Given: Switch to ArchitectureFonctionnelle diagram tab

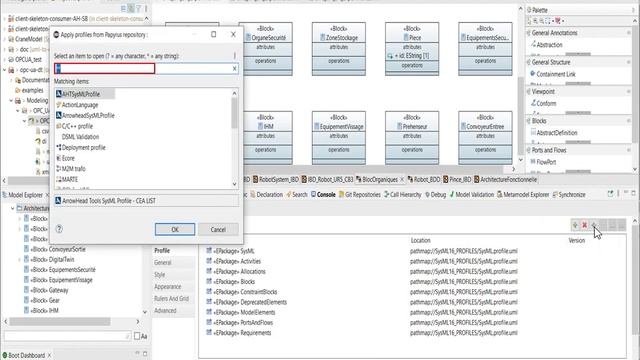Looking at the screenshot, I should click(x=505, y=180).
